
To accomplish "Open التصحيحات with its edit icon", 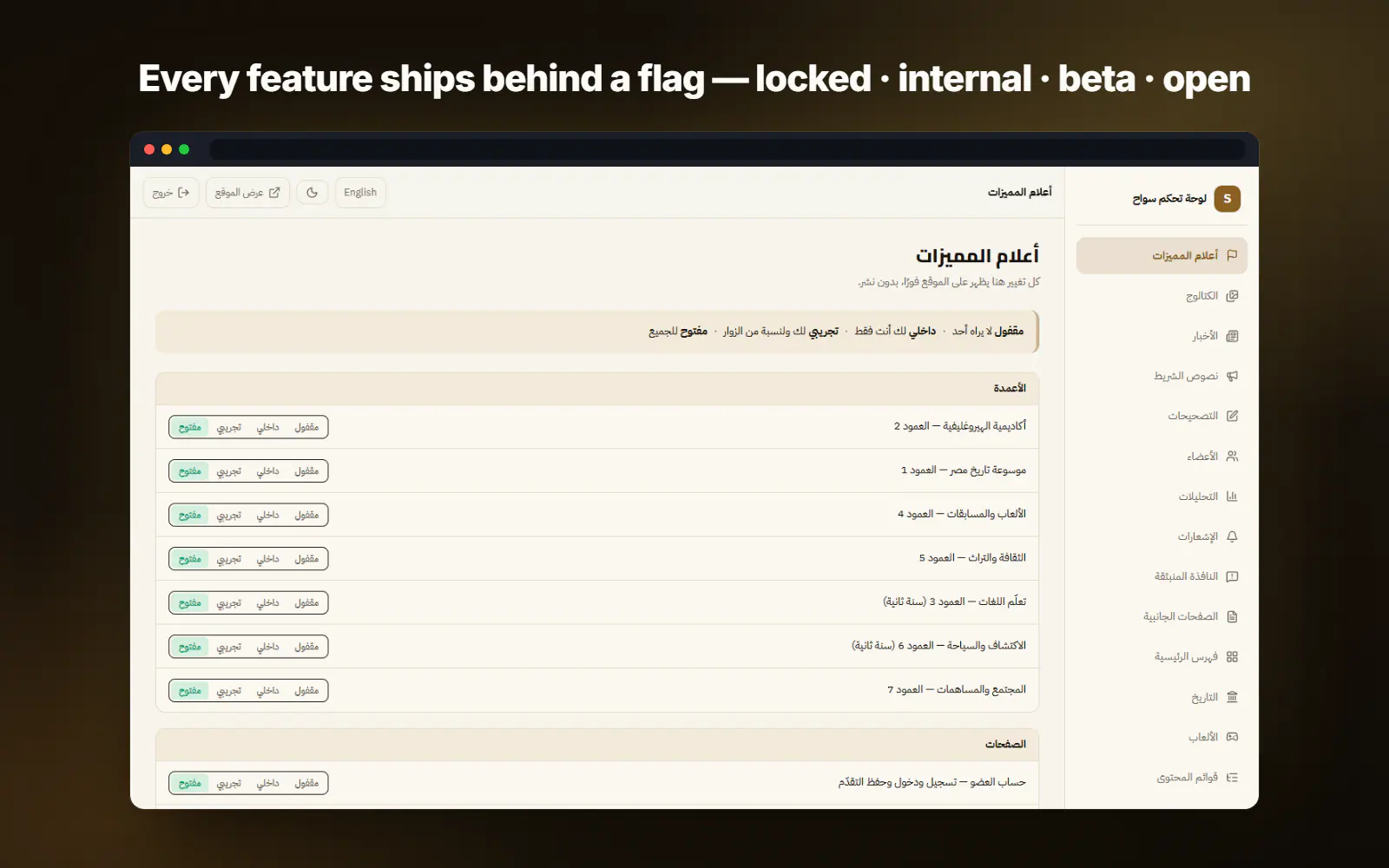I will (1232, 416).
